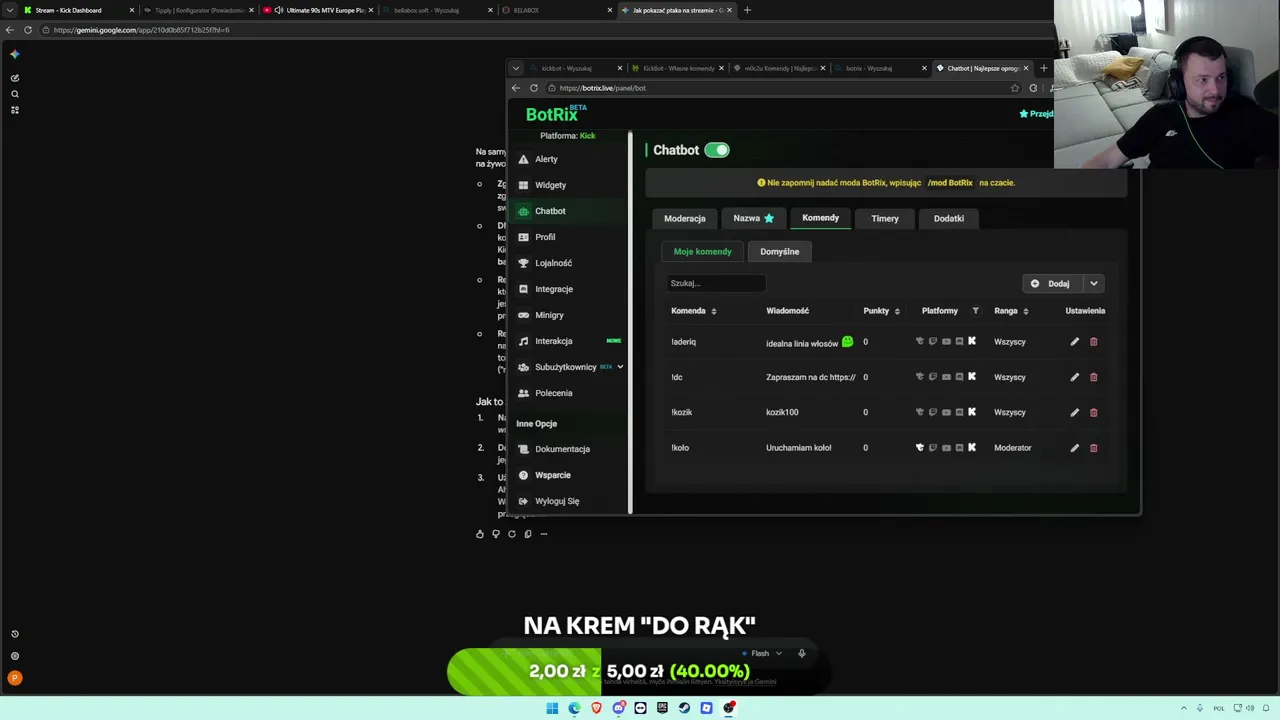Click thumbs up on the Gemini response

480,534
